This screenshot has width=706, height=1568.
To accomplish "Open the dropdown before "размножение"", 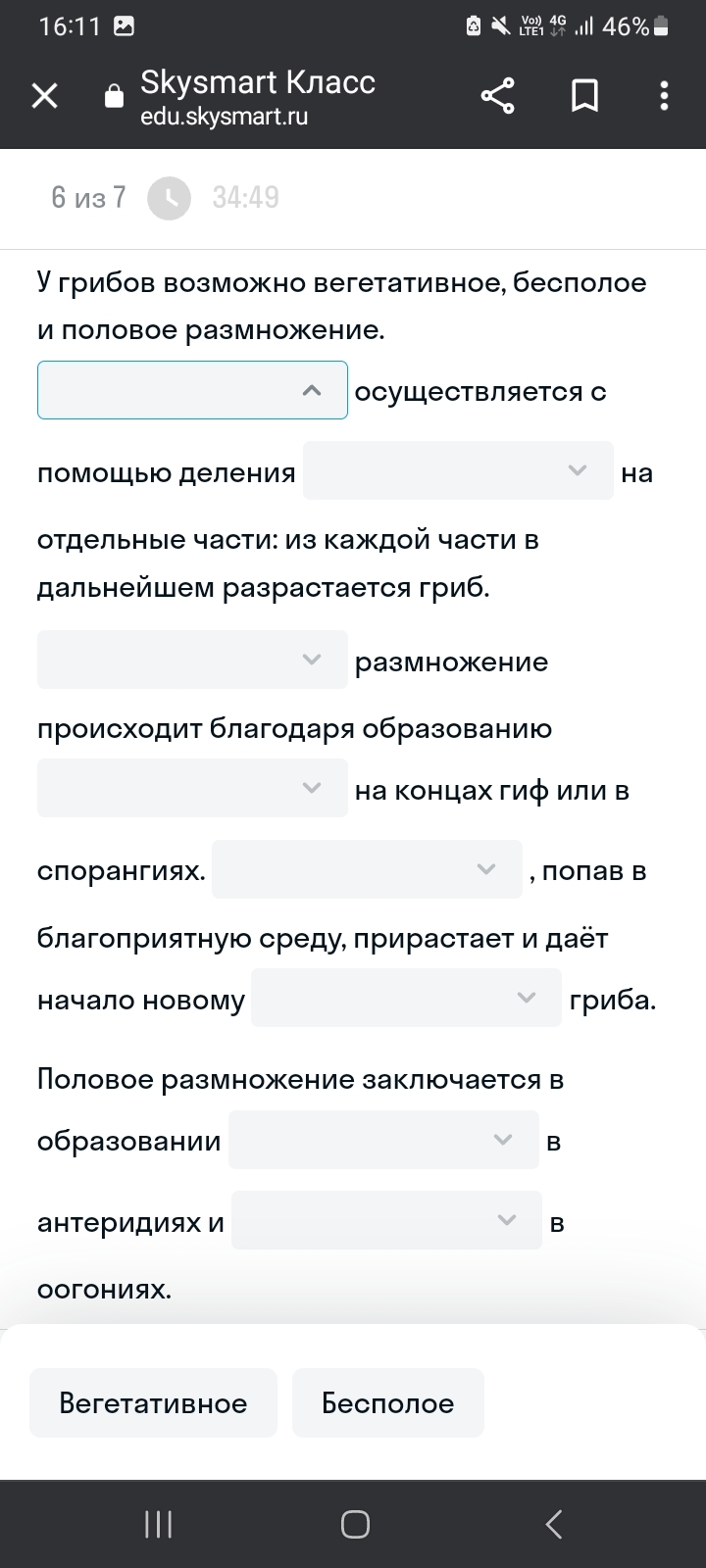I will tap(192, 660).
